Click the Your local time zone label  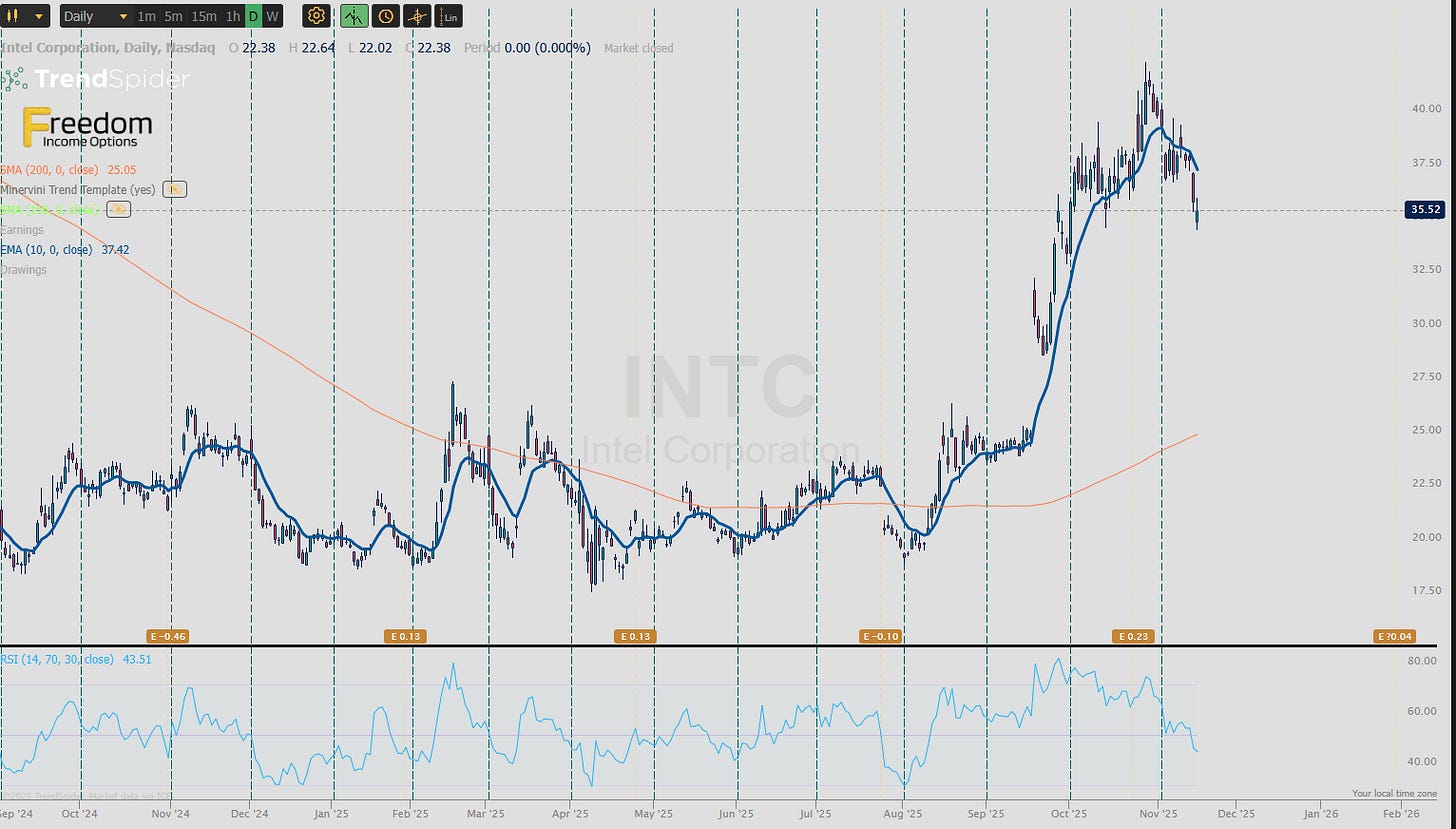[x=1395, y=793]
